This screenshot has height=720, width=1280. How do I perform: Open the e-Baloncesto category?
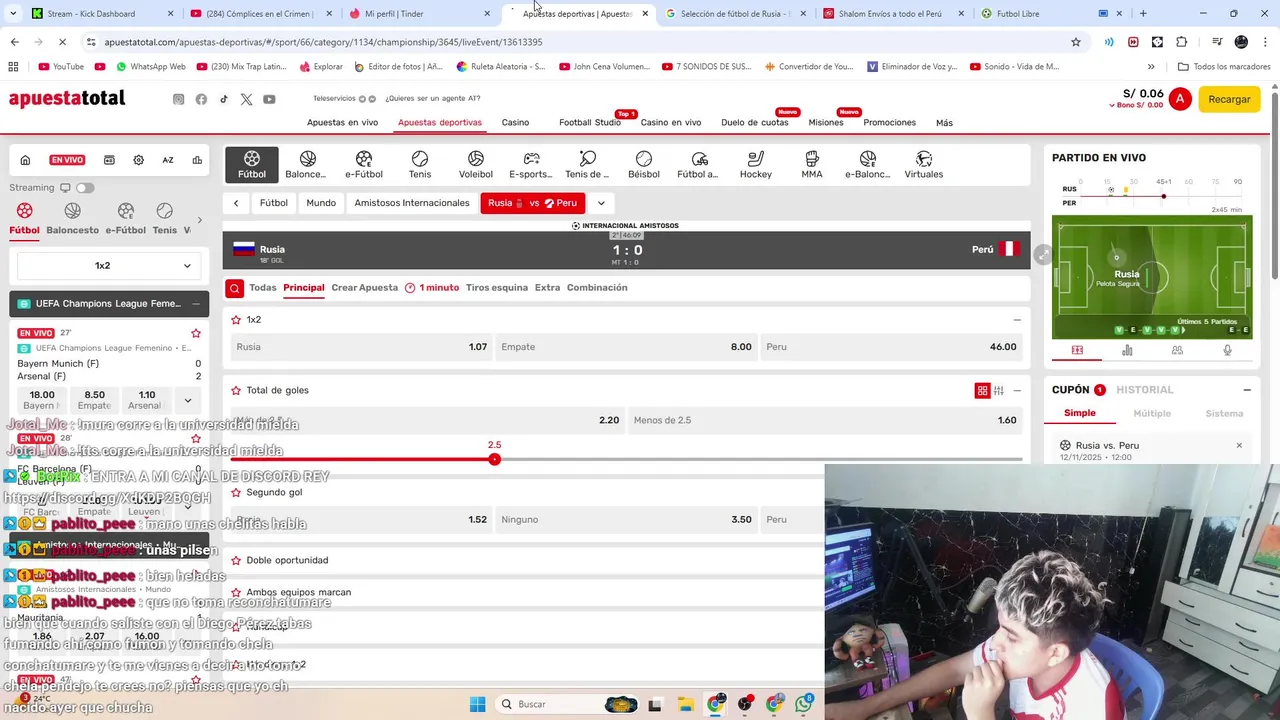(x=868, y=165)
